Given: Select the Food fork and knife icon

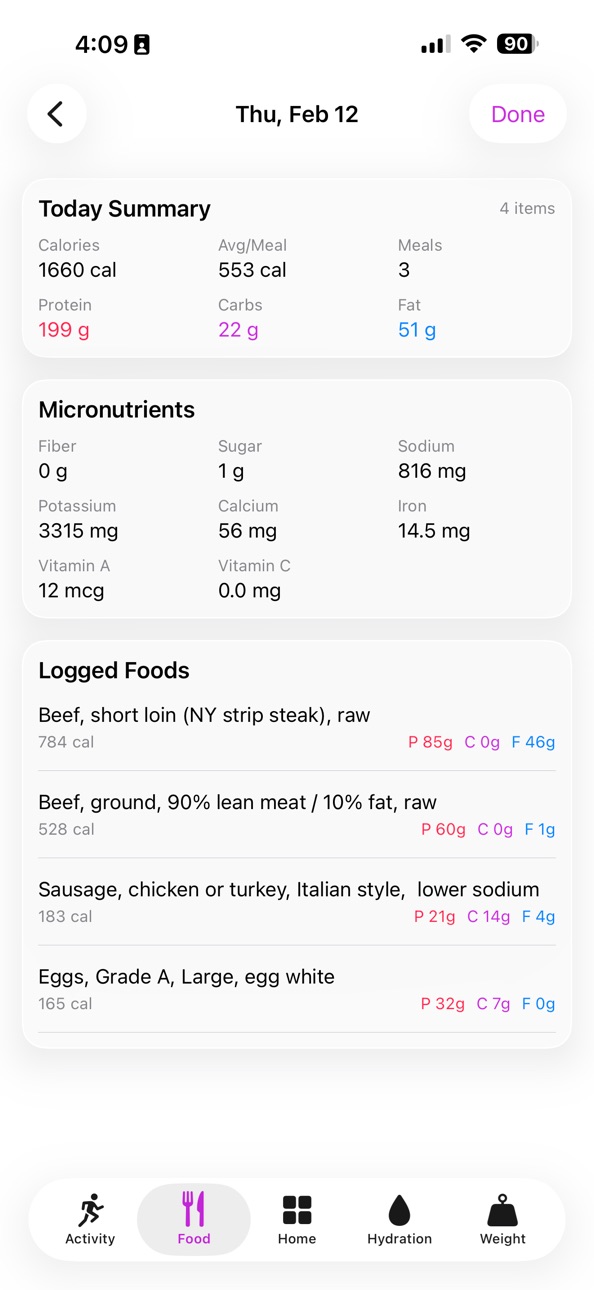Looking at the screenshot, I should pyautogui.click(x=194, y=1209).
